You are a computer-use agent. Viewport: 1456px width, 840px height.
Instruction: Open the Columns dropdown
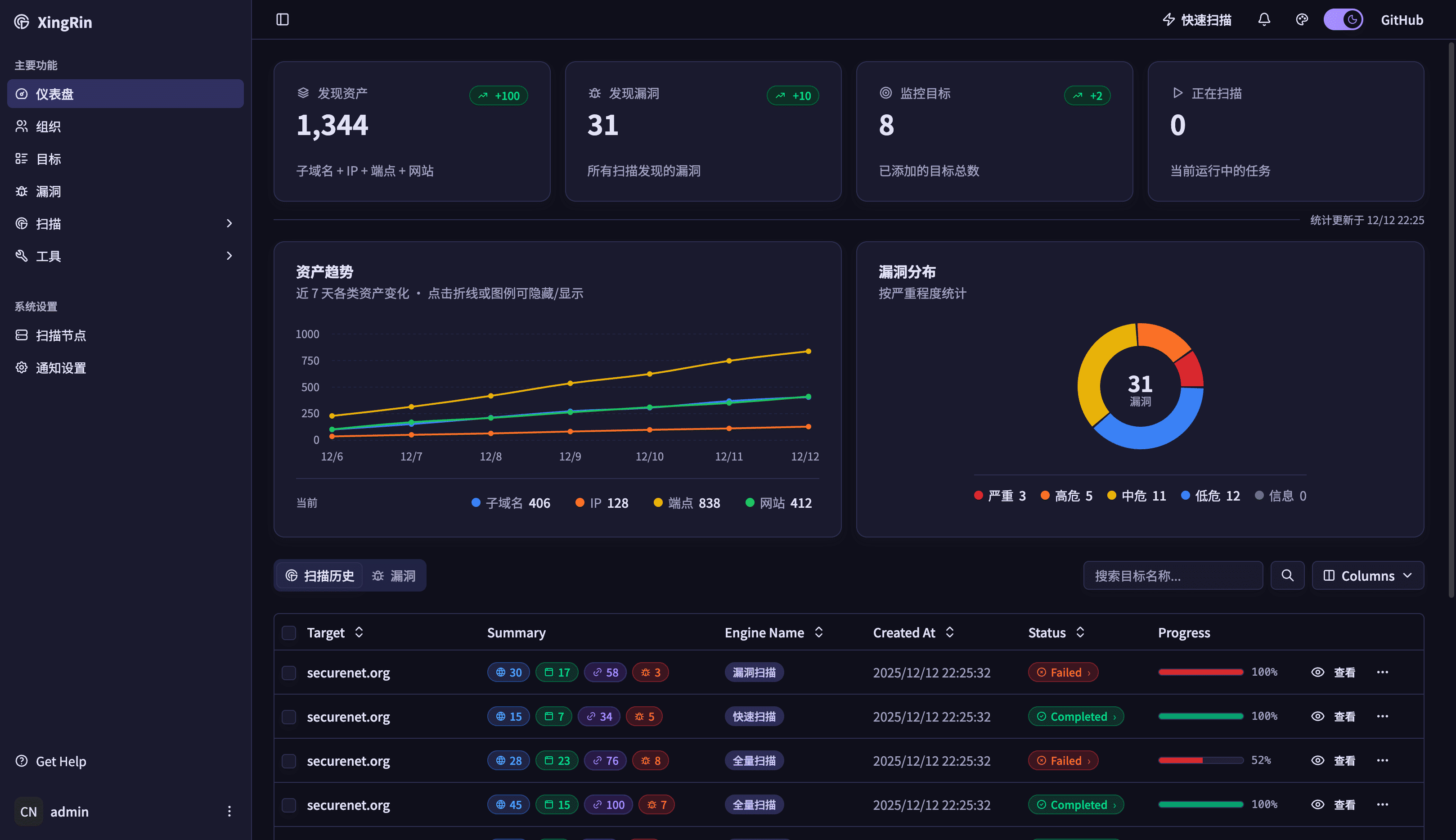1367,575
